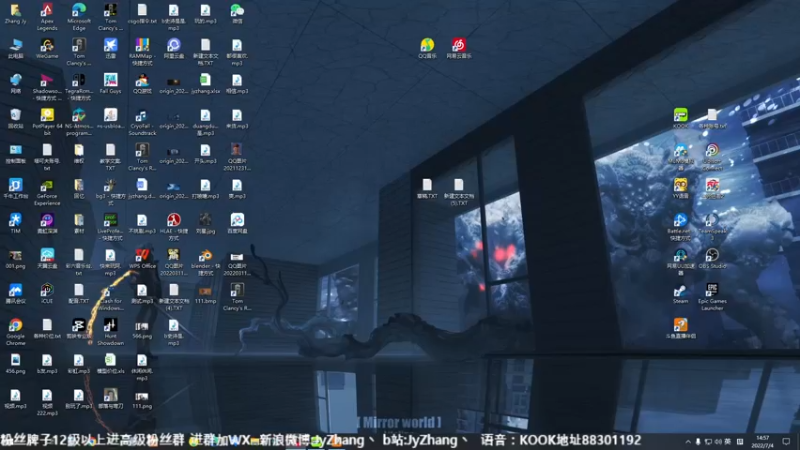800x450 pixels.
Task: Select the RAMMap shortcut icon
Action: pos(142,51)
